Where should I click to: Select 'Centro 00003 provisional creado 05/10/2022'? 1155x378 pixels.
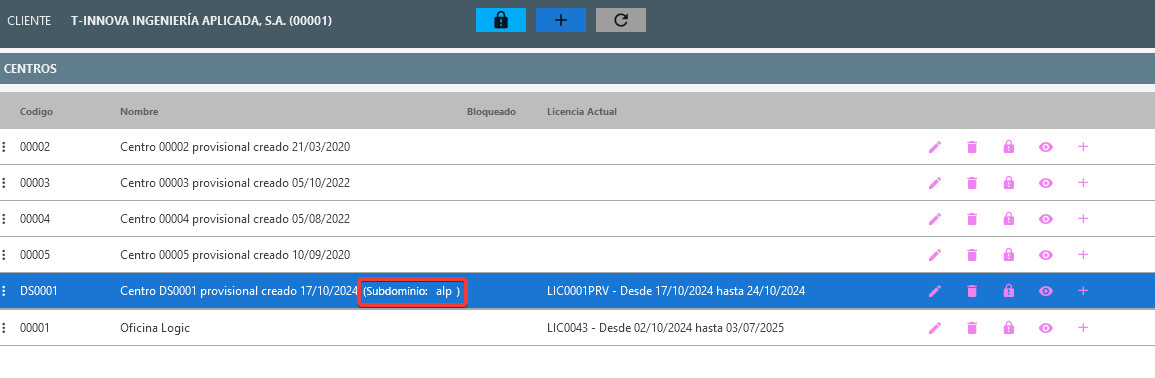[235, 183]
